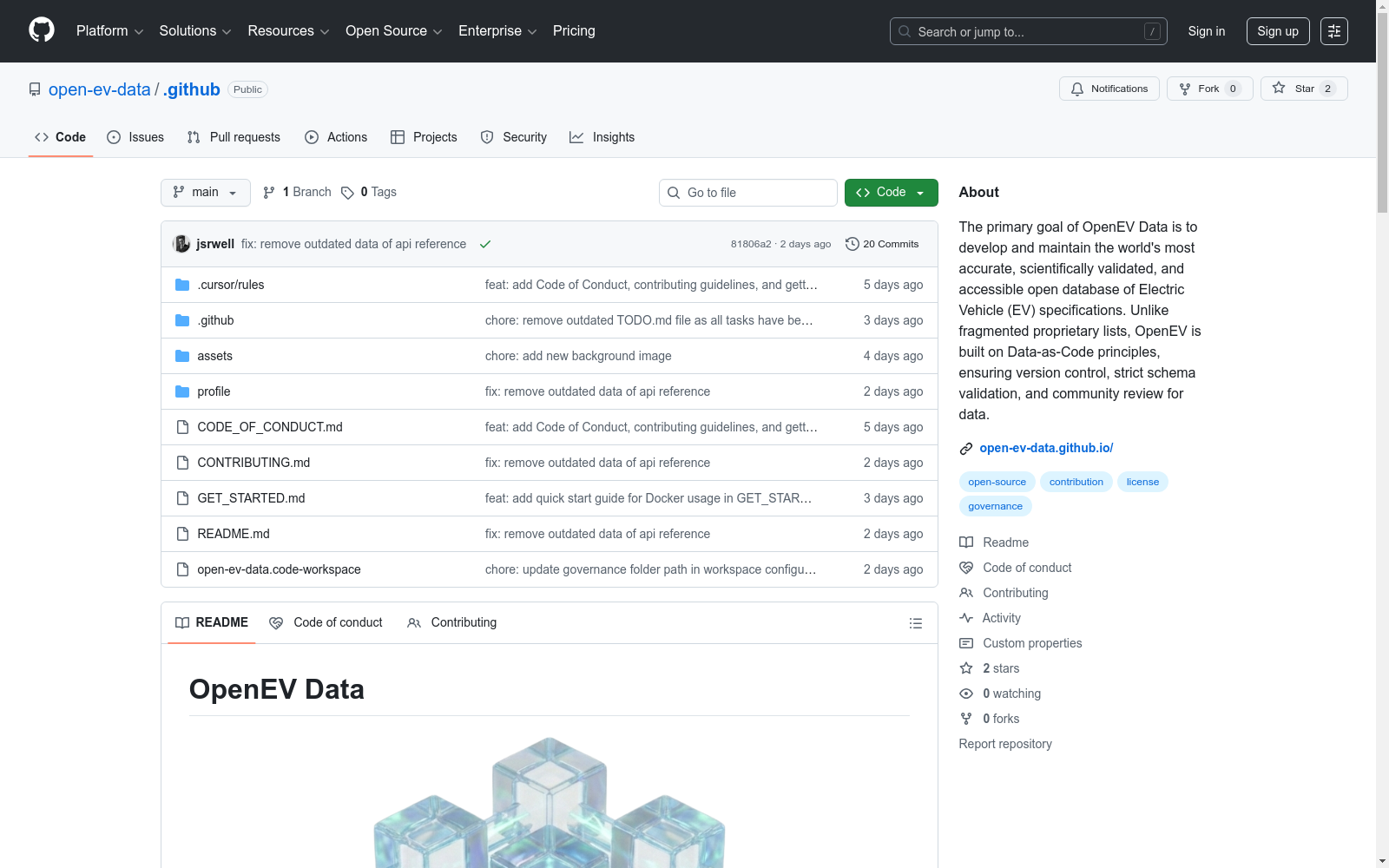
Task: Switch to the Security tab
Action: [x=514, y=137]
